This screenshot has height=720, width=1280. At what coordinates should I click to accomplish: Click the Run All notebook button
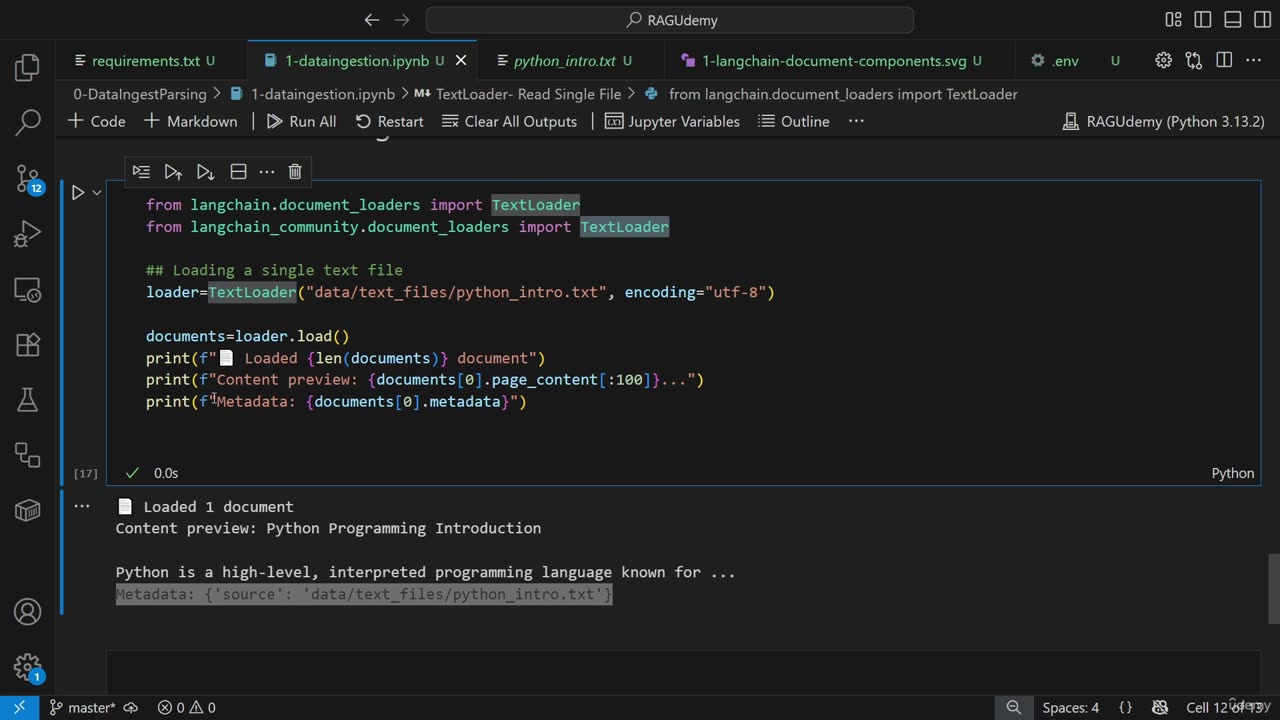(301, 121)
